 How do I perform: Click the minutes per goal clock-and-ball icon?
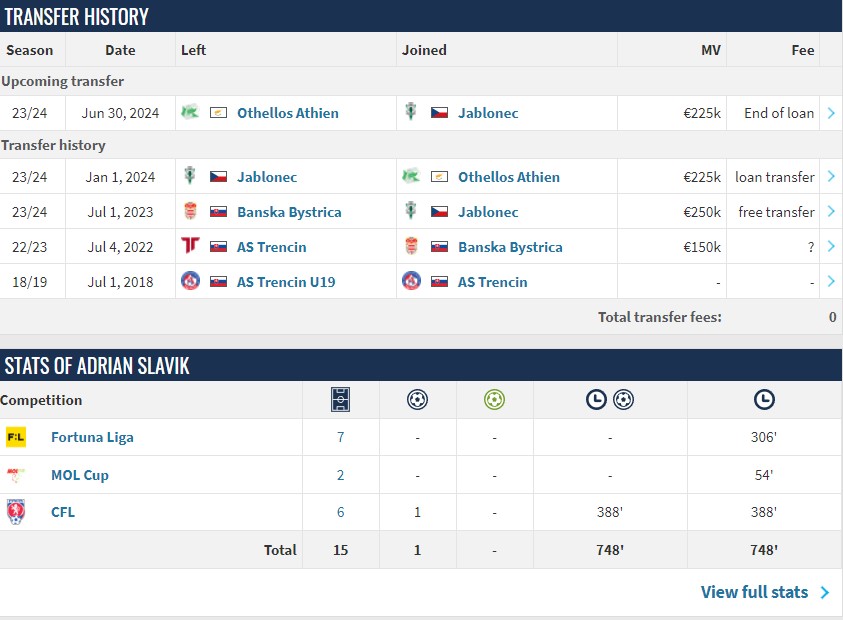tap(610, 400)
